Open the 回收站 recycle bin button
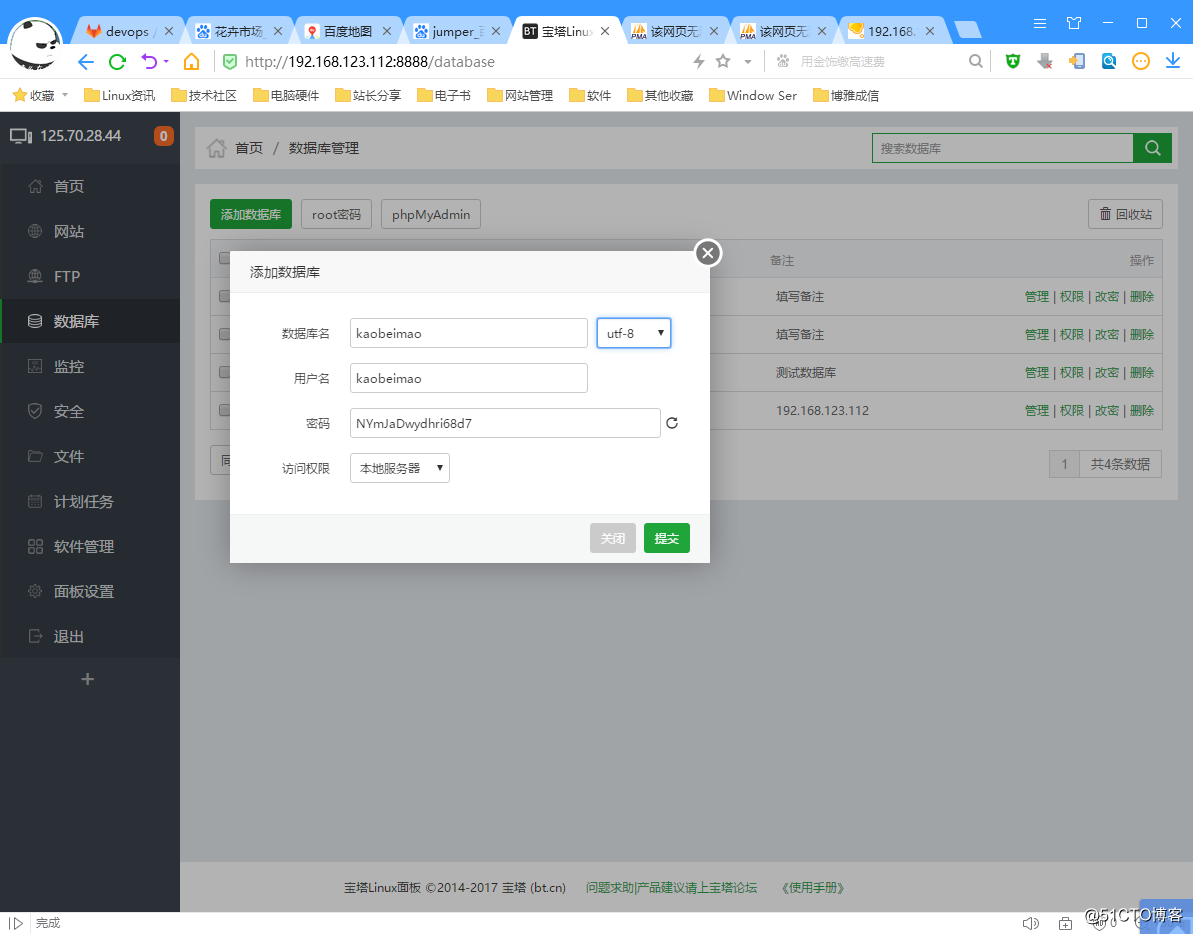The image size is (1193, 934). [1125, 214]
